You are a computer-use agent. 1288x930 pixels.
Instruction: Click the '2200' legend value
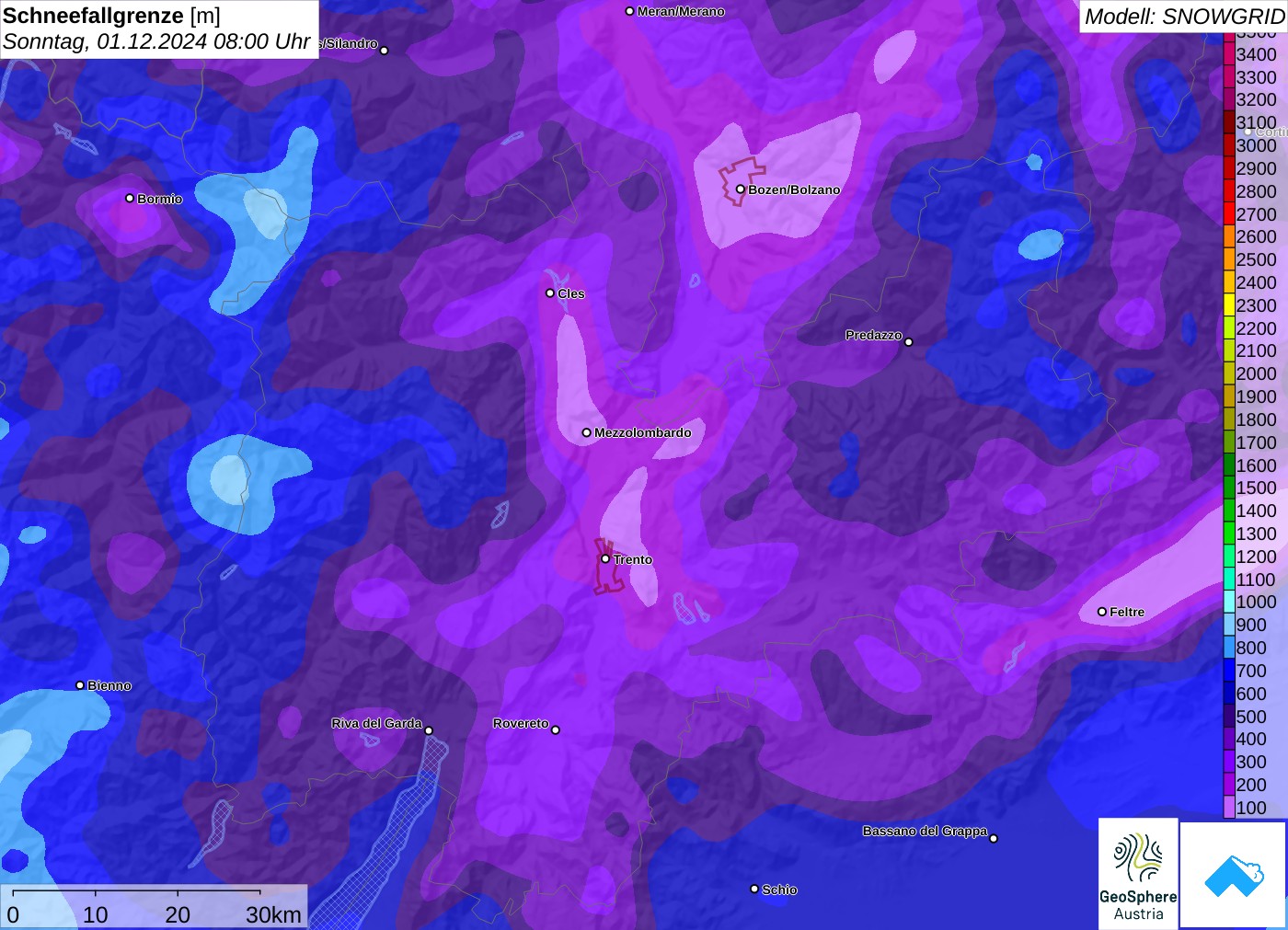tap(1256, 328)
